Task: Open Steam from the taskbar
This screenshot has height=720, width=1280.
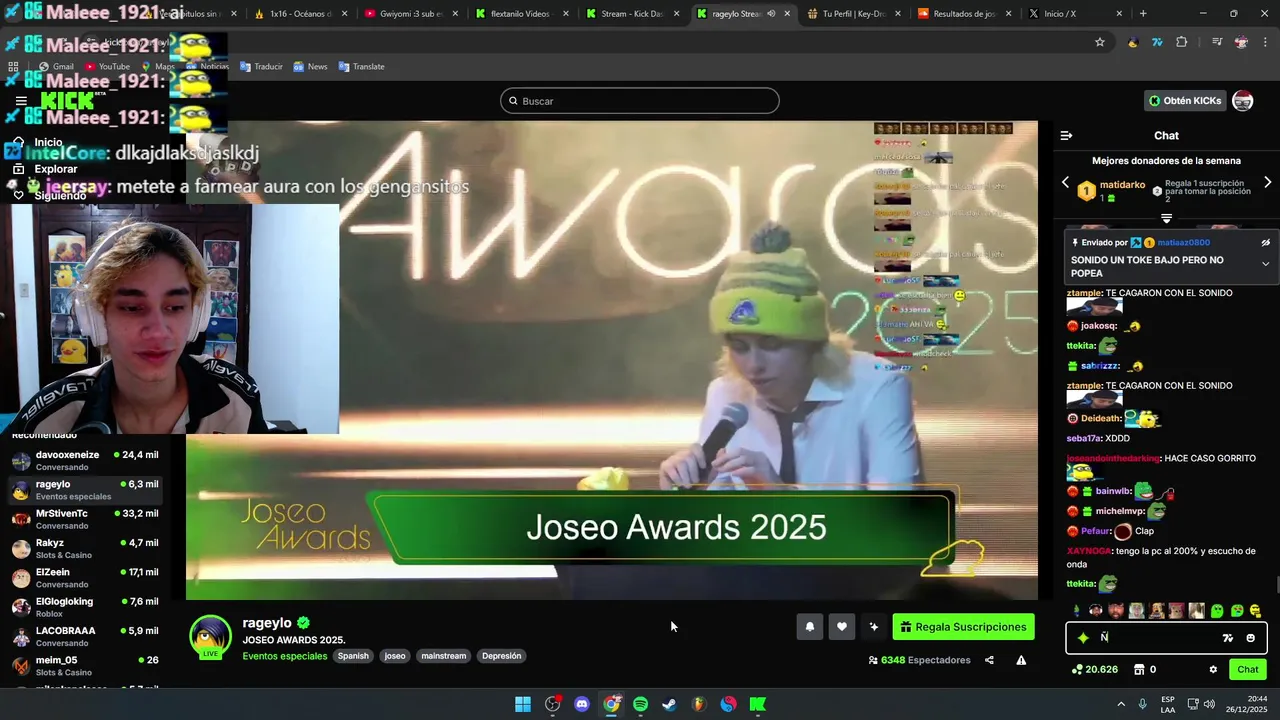Action: coord(669,704)
